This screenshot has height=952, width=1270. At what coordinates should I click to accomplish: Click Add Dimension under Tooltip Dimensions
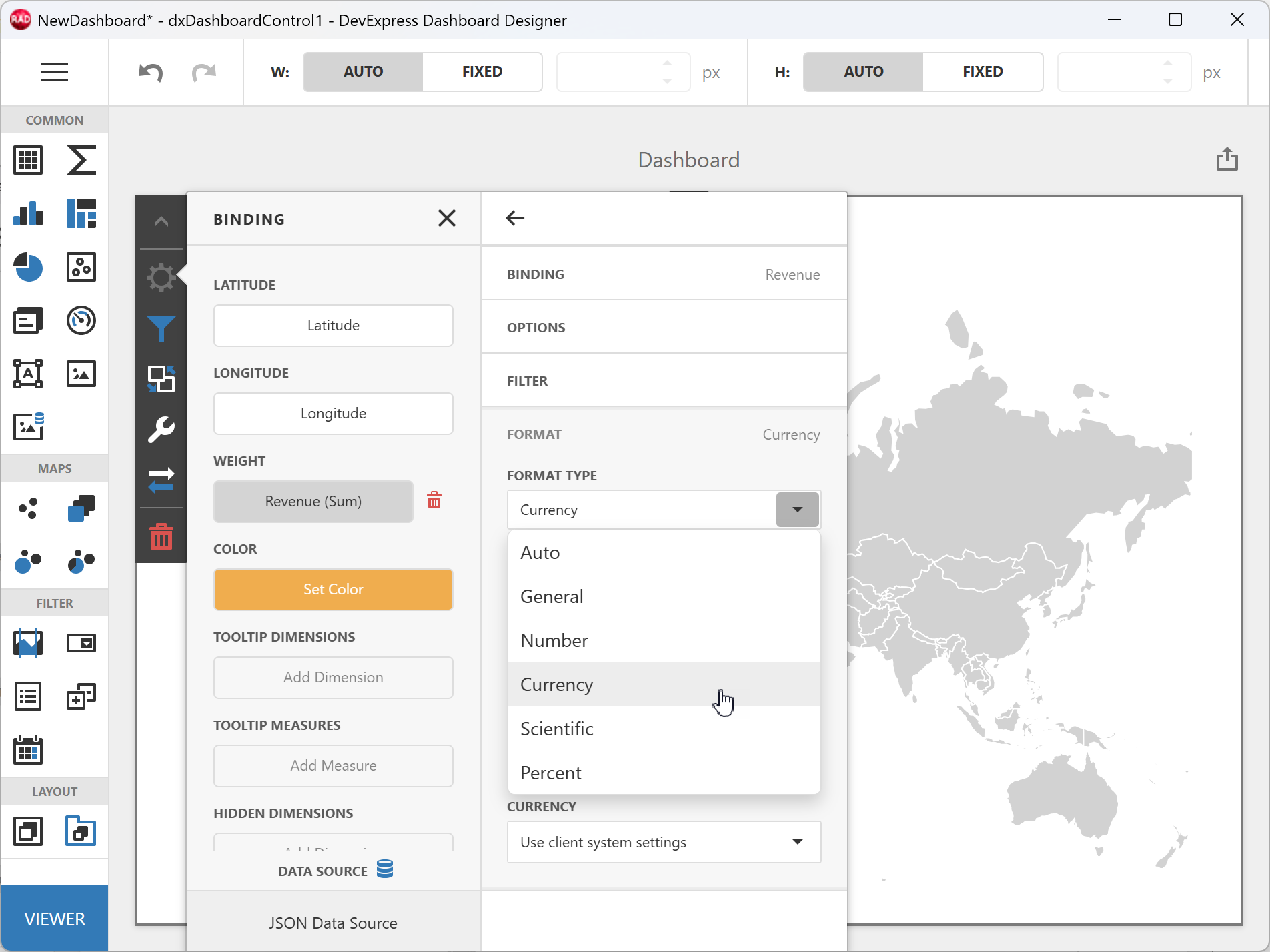click(x=334, y=677)
